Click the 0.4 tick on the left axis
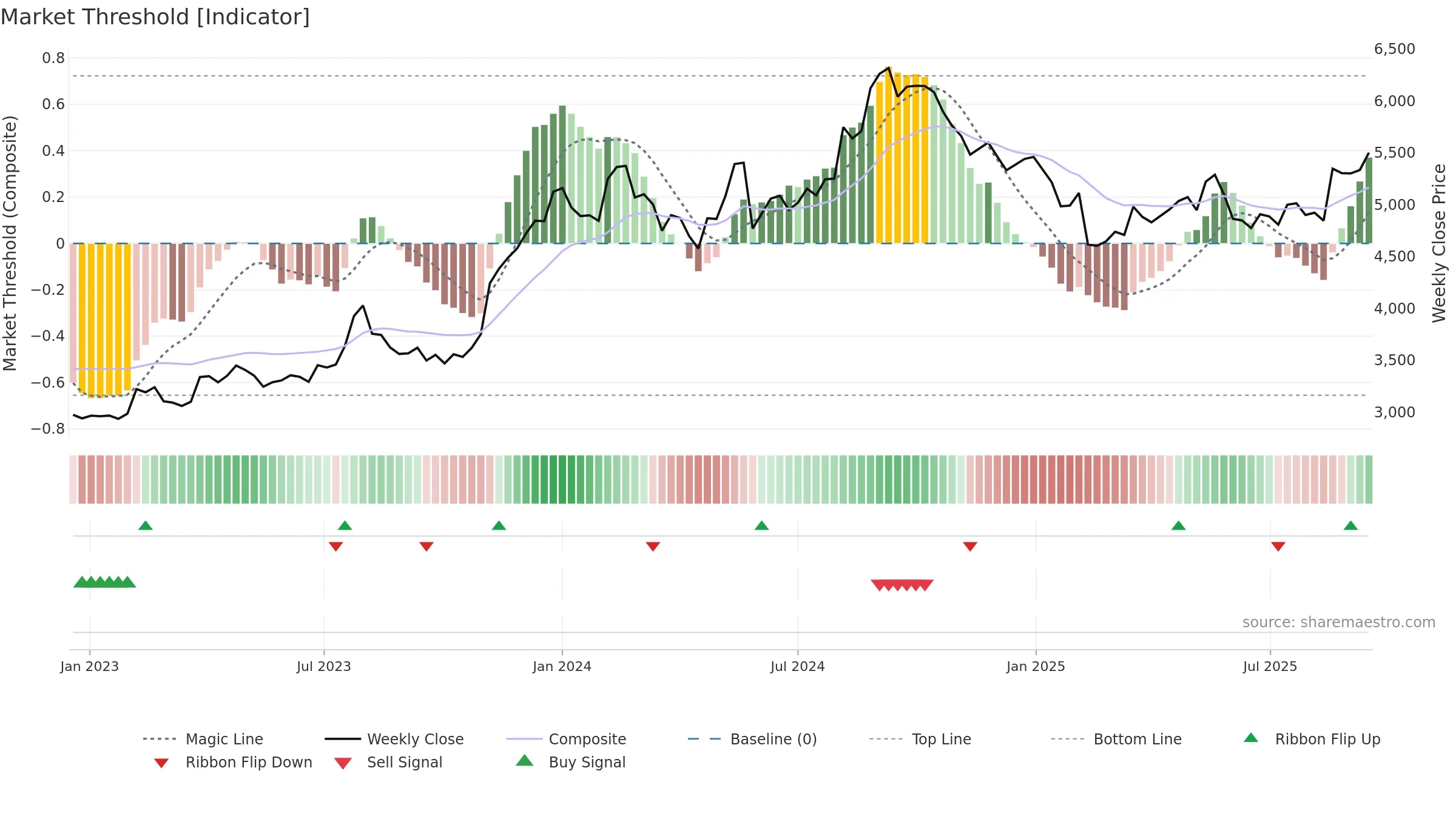1456x819 pixels. click(53, 150)
